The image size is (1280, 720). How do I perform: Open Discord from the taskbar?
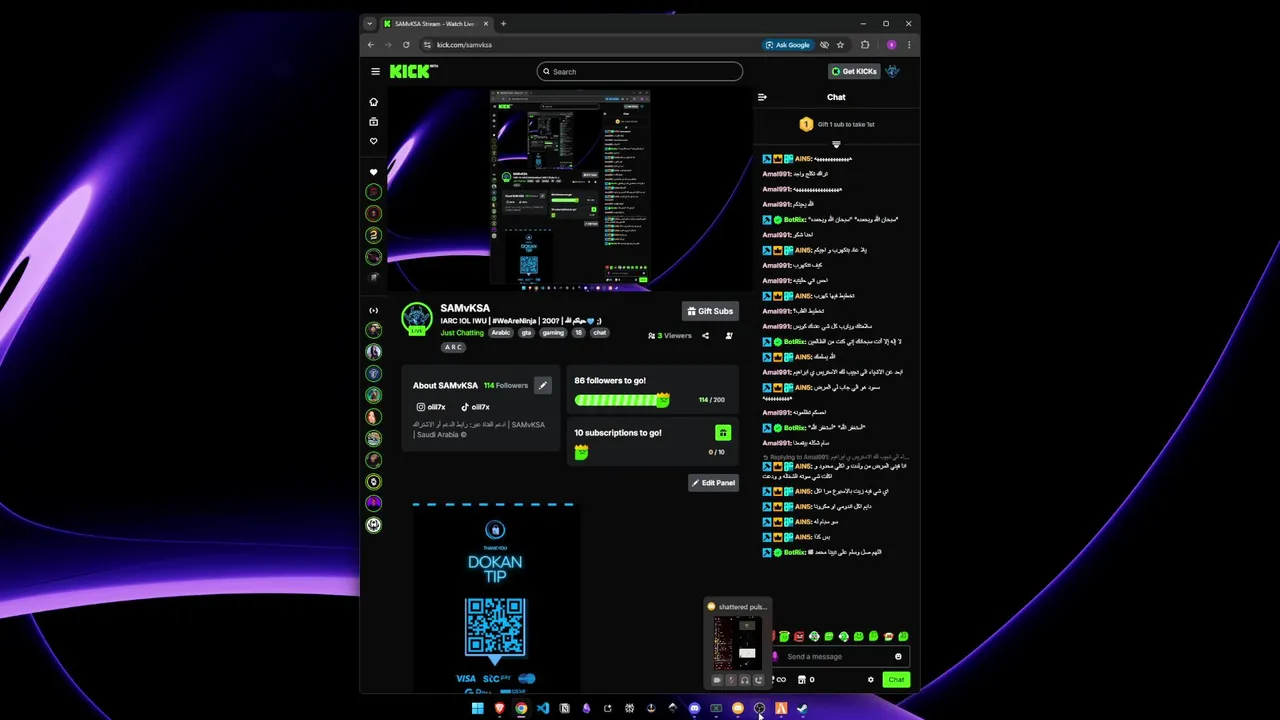(x=694, y=708)
